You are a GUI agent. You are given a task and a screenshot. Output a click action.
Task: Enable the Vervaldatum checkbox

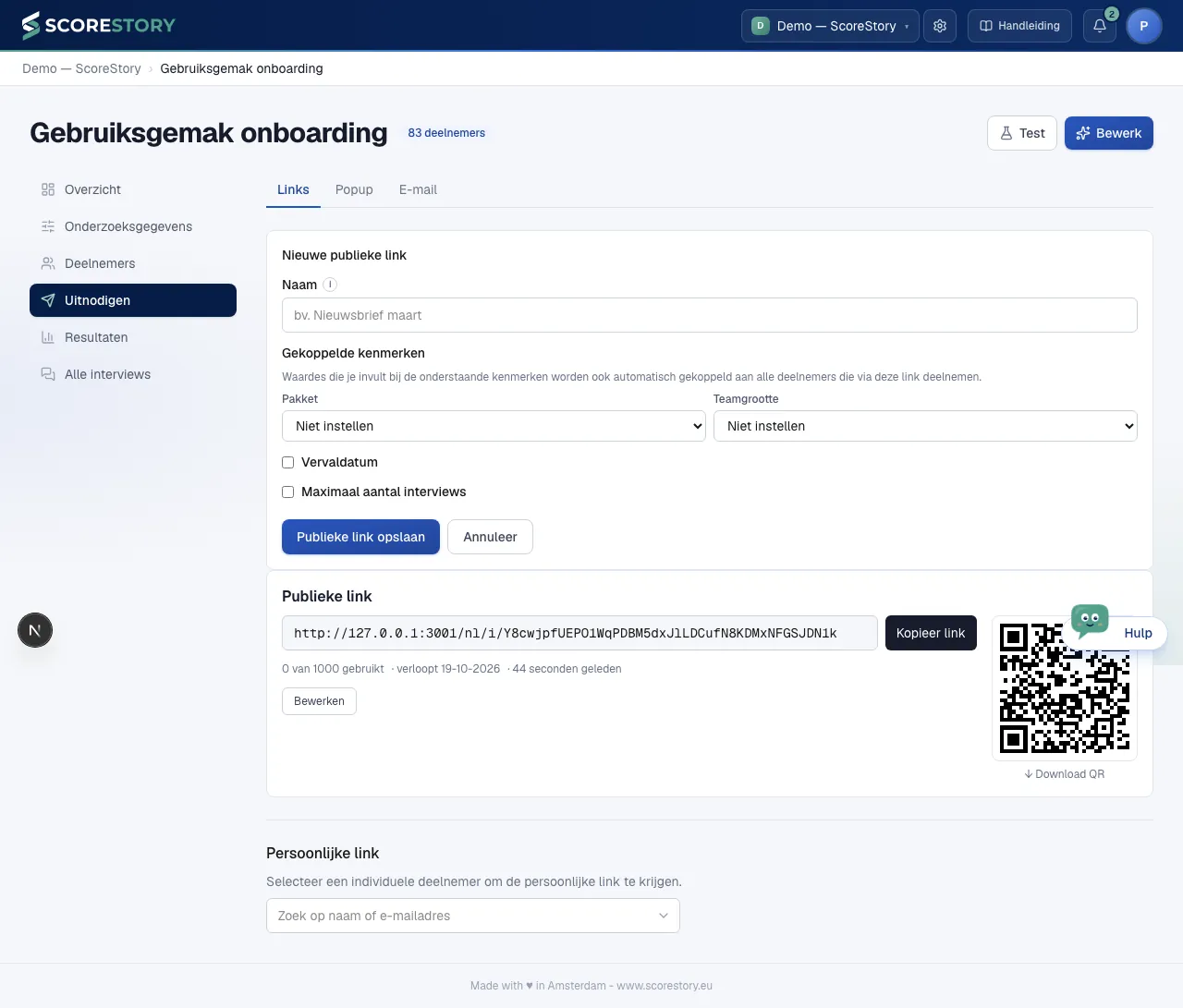[288, 462]
